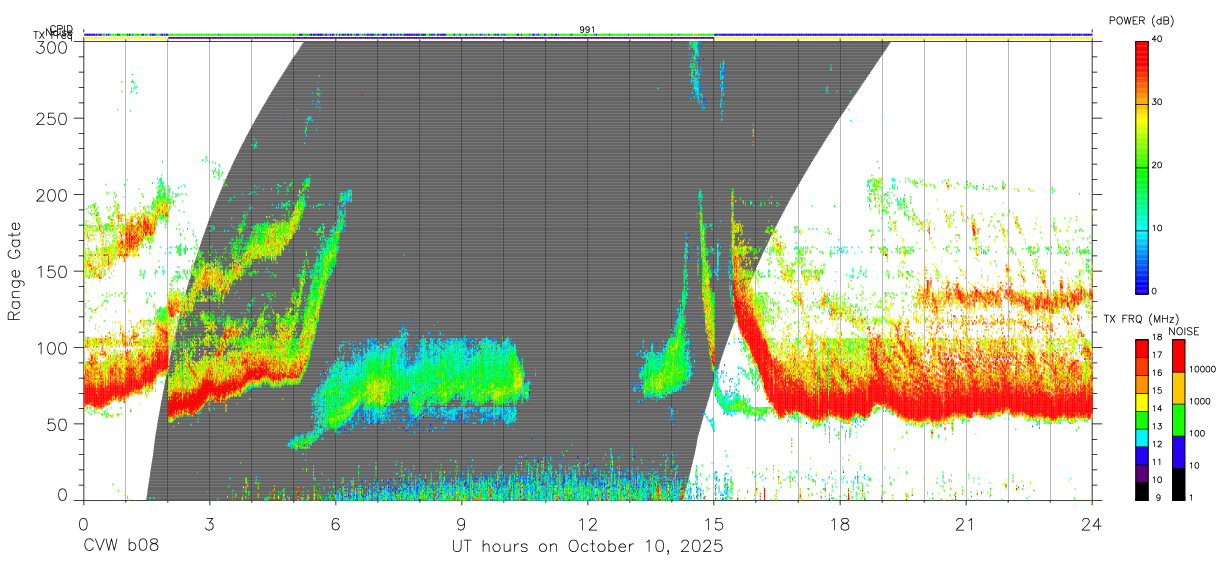Click the '50' range gate tick label
Screen dimensions: 1228x567
(58, 423)
